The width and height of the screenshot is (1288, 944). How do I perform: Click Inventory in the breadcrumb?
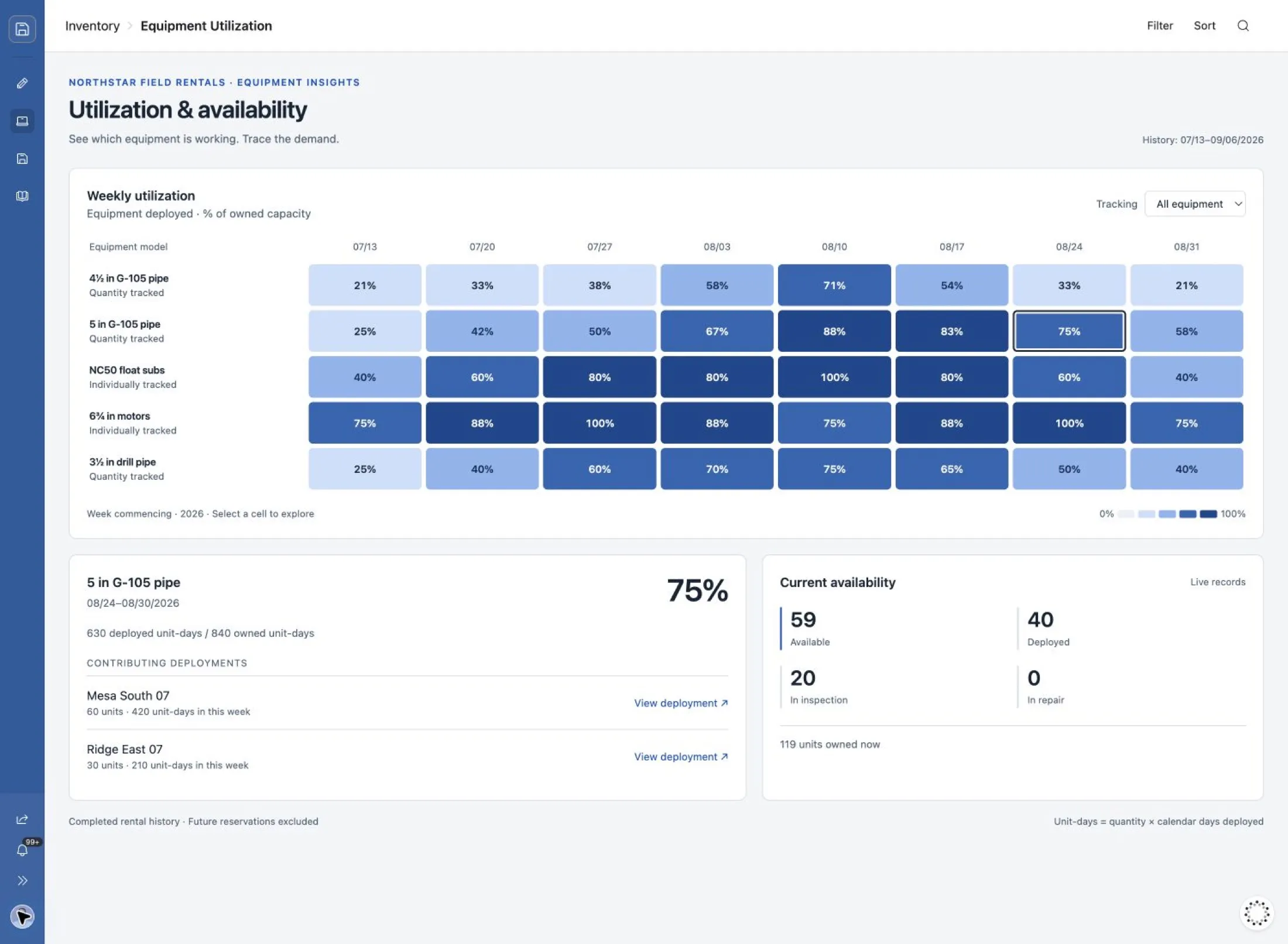click(x=92, y=26)
